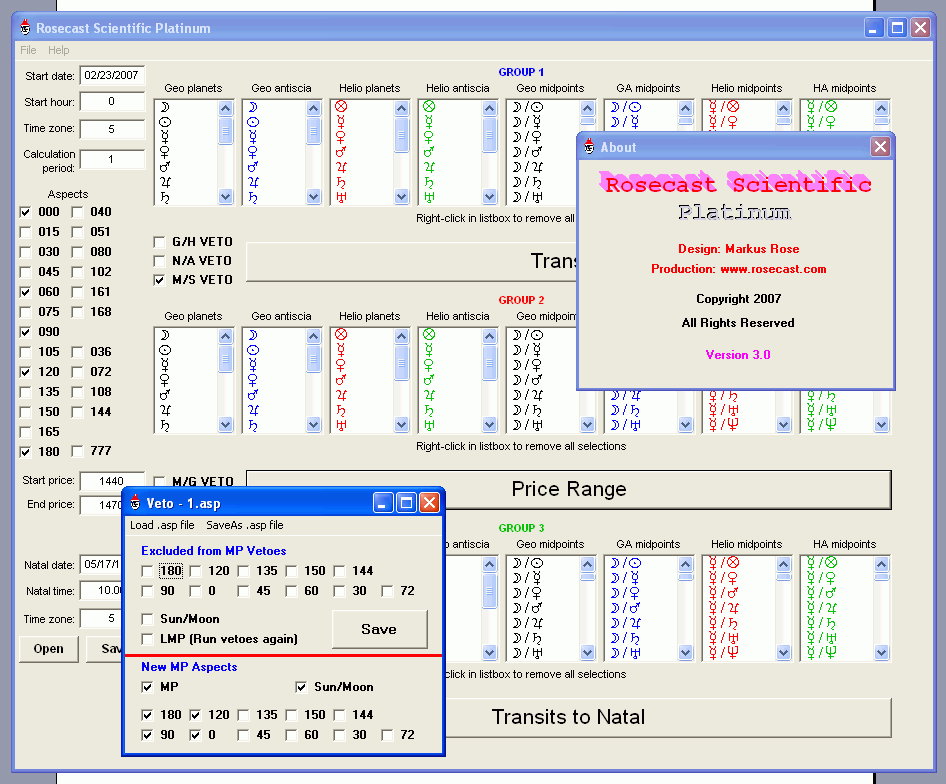Viewport: 946px width, 784px height.
Task: Click Save in the Veto window
Action: click(379, 629)
